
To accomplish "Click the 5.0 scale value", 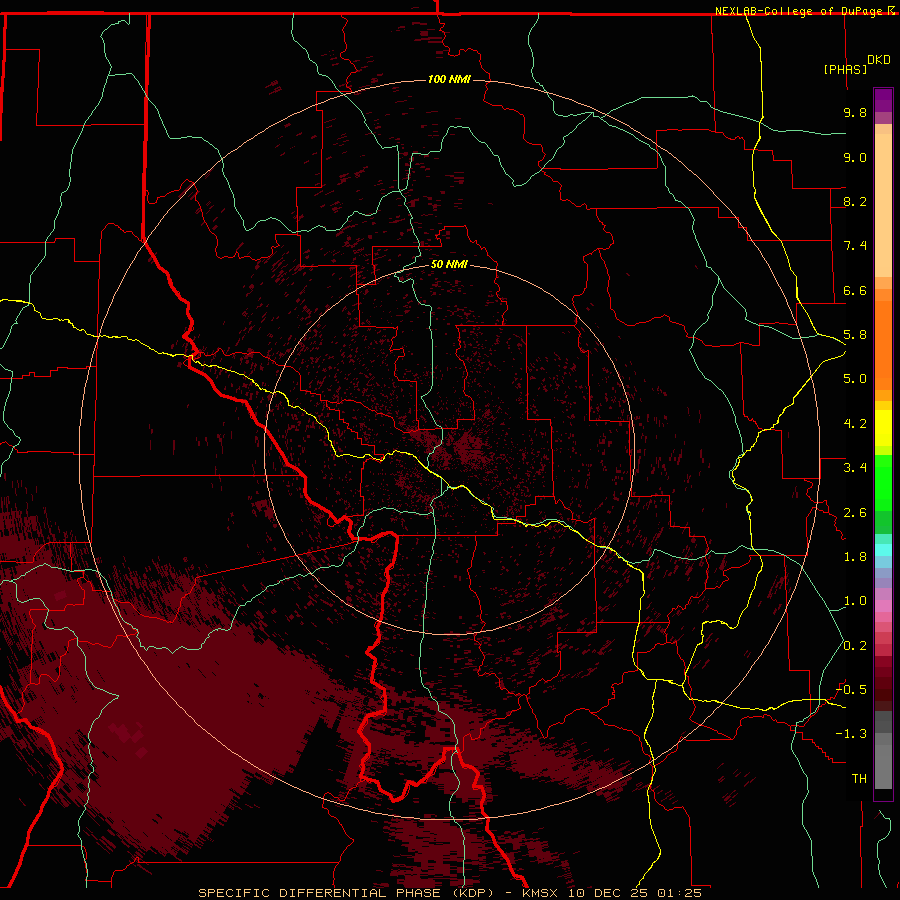I will (855, 379).
